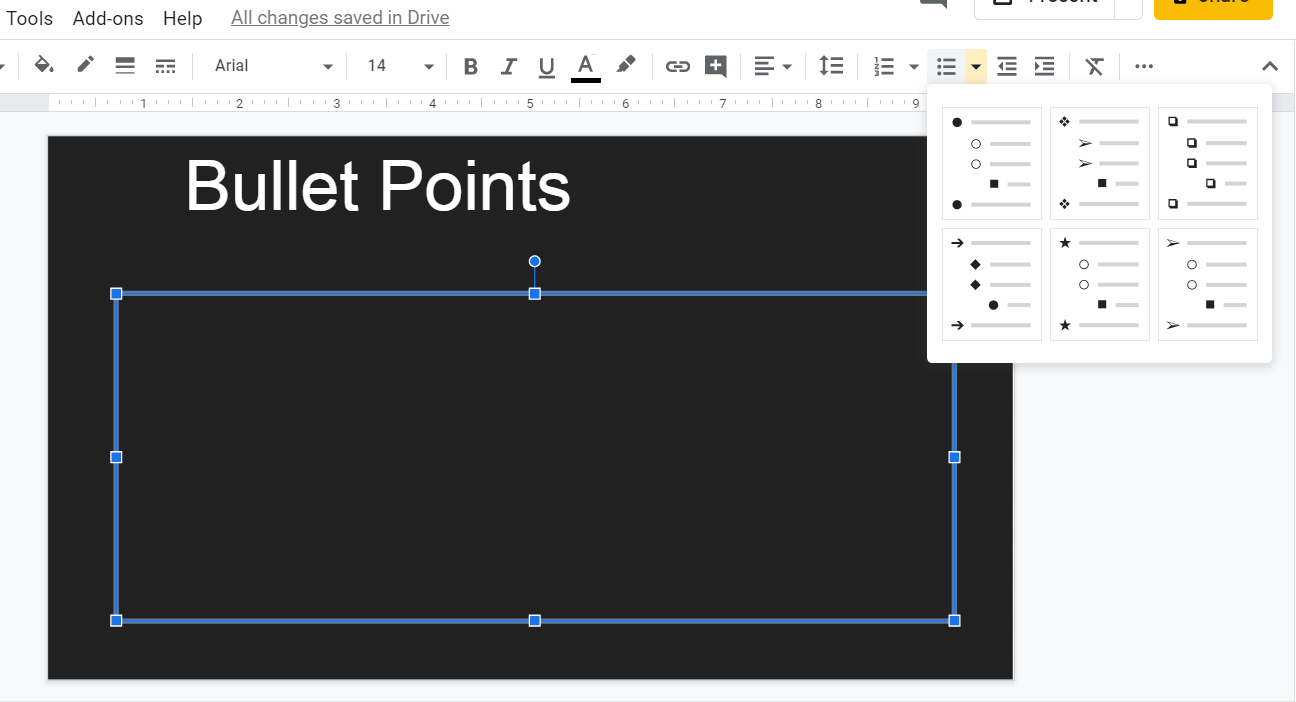Viewport: 1296px width, 702px height.
Task: Click the insert link icon
Action: [x=678, y=66]
